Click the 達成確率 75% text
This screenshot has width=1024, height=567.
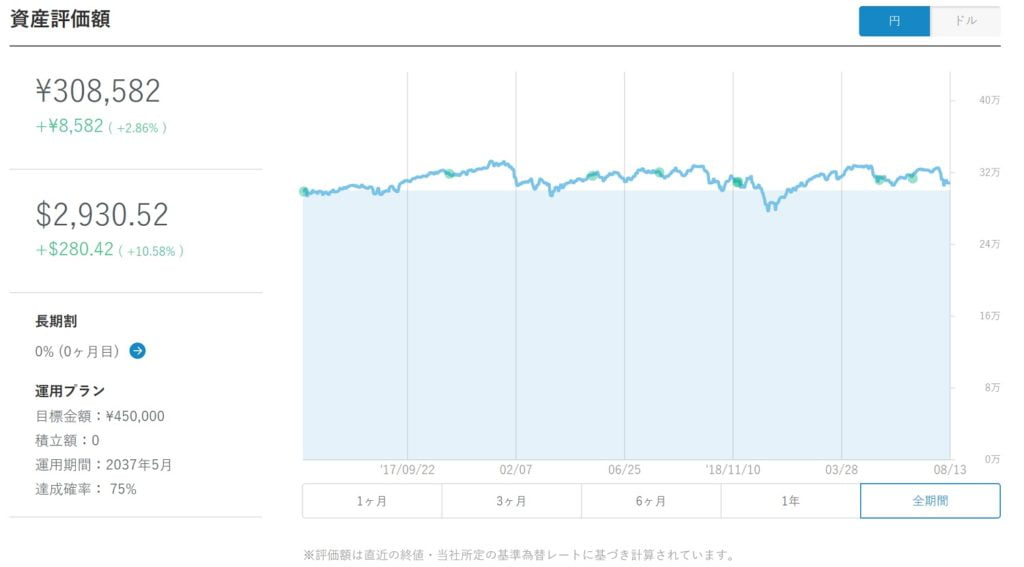[x=86, y=489]
